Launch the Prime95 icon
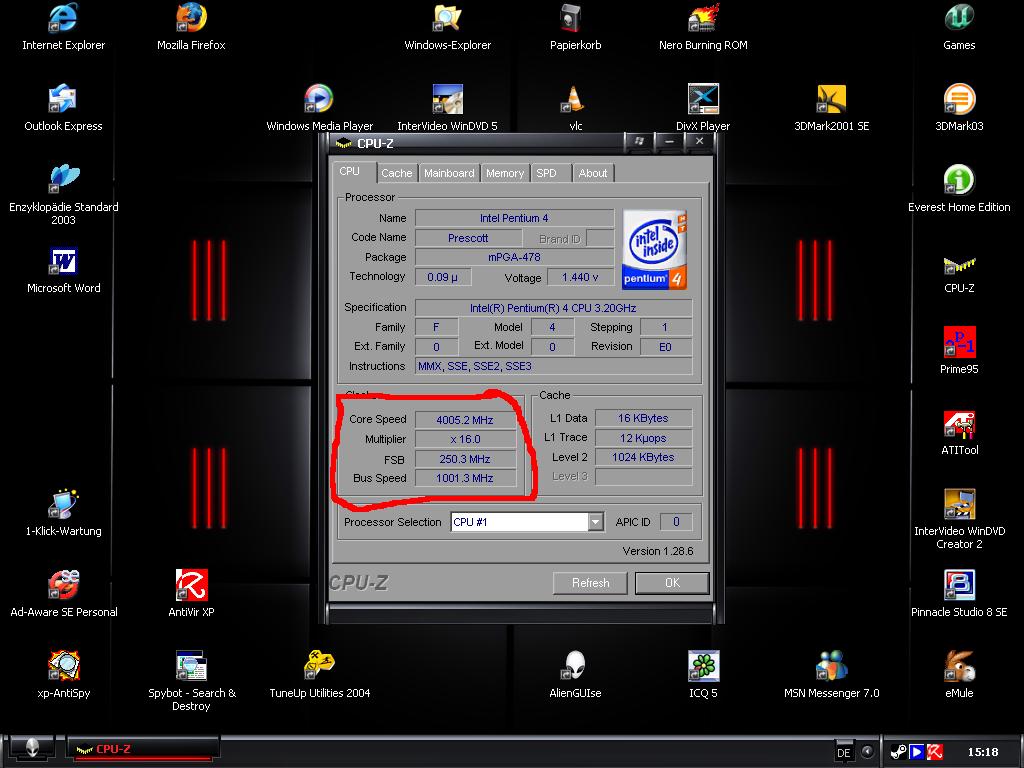Screen dimensions: 1024x768 point(959,342)
